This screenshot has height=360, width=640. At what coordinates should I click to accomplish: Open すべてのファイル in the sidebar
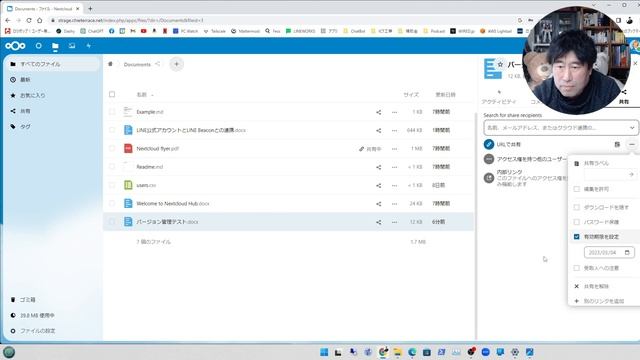click(x=52, y=64)
